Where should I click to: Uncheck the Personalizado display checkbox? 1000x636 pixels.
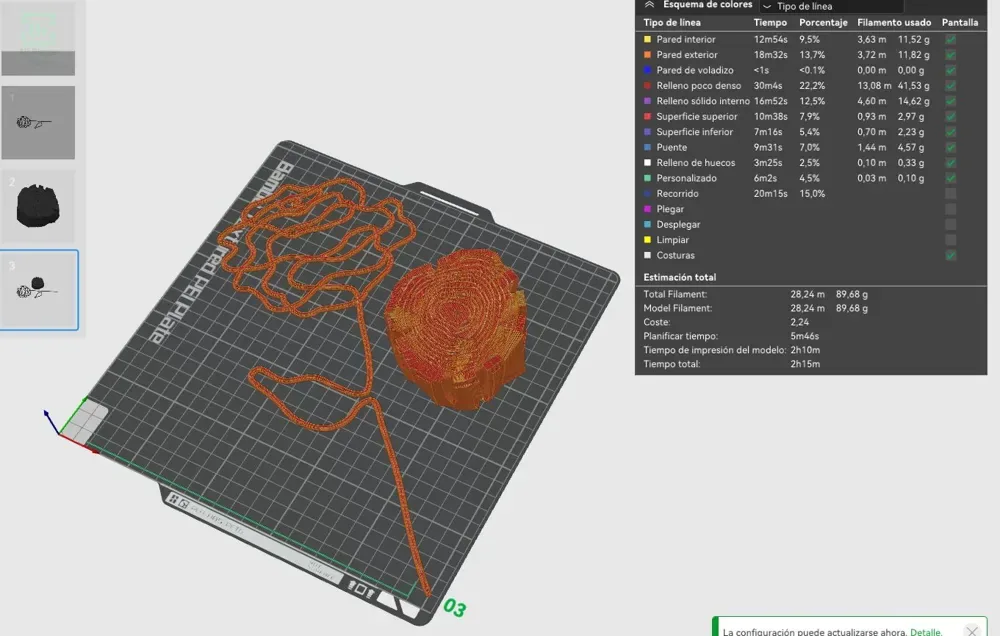(950, 178)
